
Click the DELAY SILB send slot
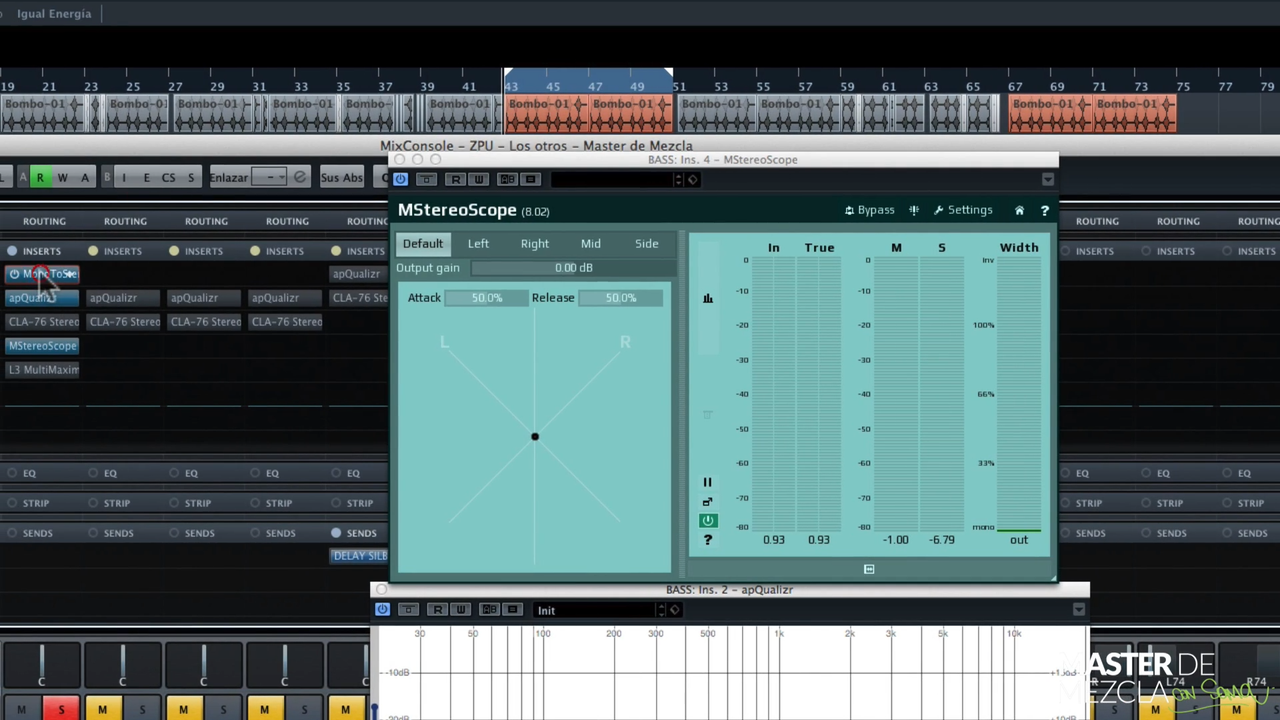(359, 556)
